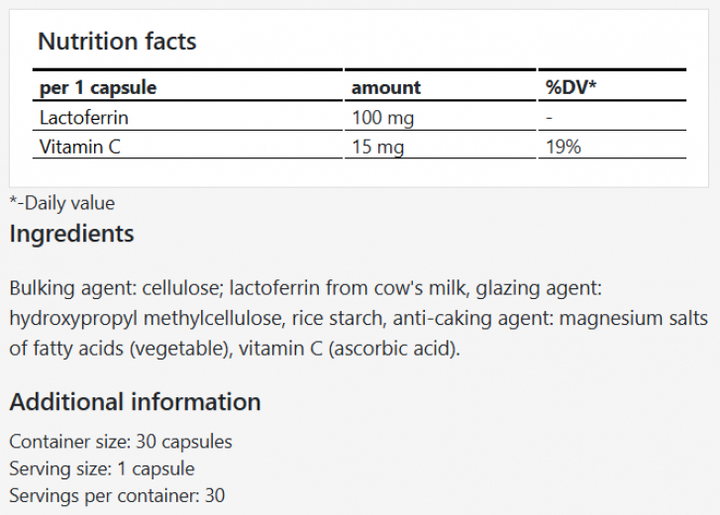Click the "amount" column header
The image size is (720, 515).
pyautogui.click(x=385, y=88)
